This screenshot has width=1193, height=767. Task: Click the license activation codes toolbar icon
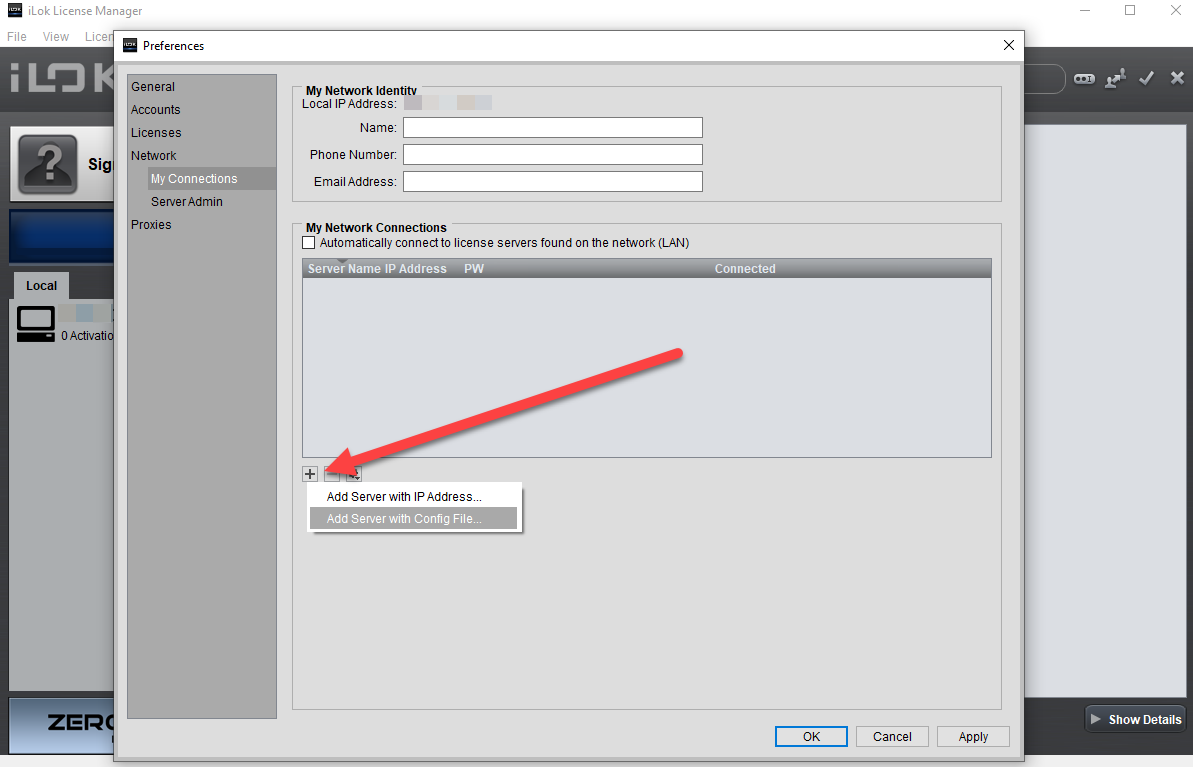click(x=1084, y=78)
